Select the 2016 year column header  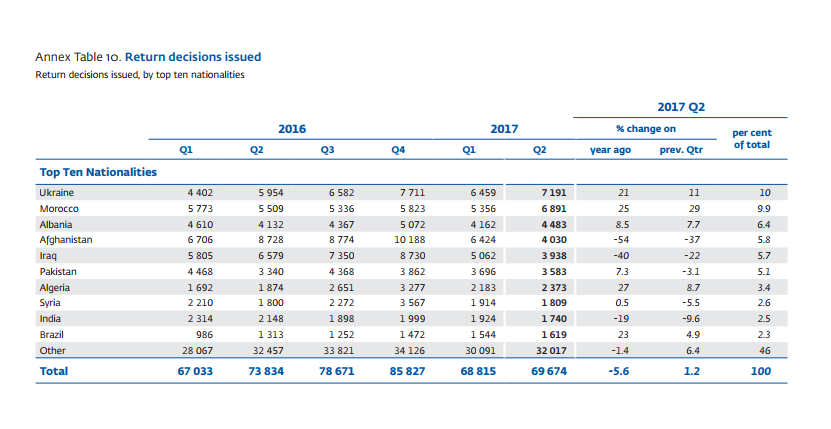[292, 129]
